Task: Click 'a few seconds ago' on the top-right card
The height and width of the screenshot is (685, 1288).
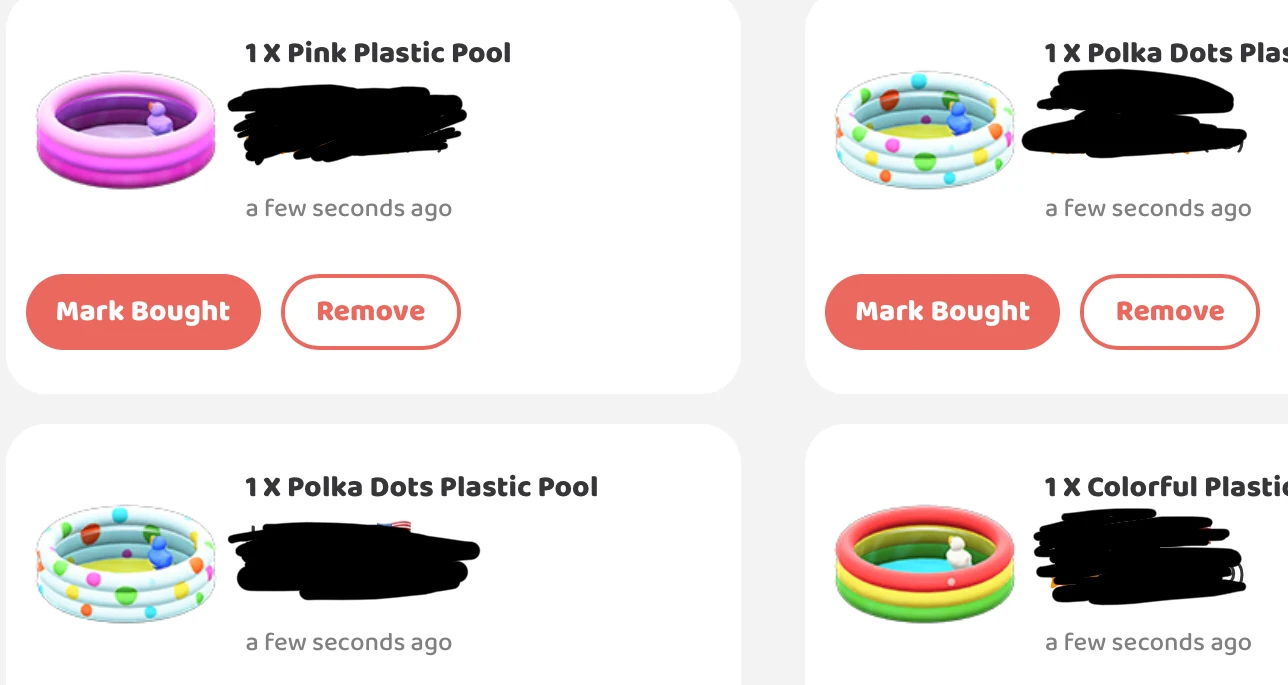Action: 1147,208
